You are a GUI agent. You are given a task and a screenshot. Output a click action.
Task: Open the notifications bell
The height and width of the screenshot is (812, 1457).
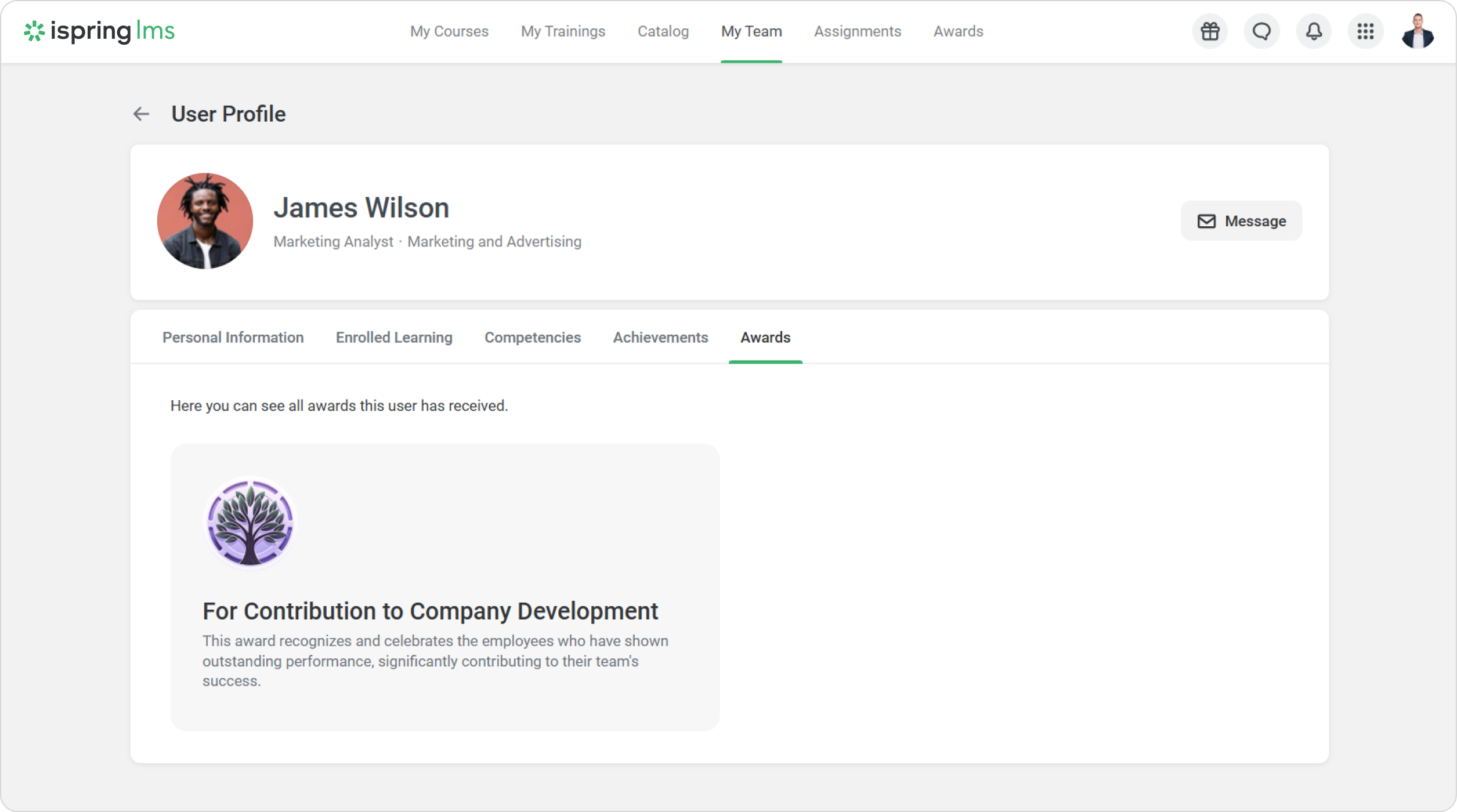point(1314,31)
